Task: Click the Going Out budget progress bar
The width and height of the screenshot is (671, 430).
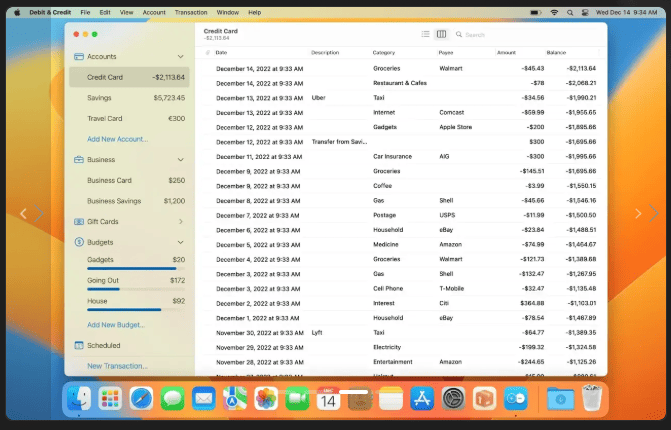Action: (136, 289)
